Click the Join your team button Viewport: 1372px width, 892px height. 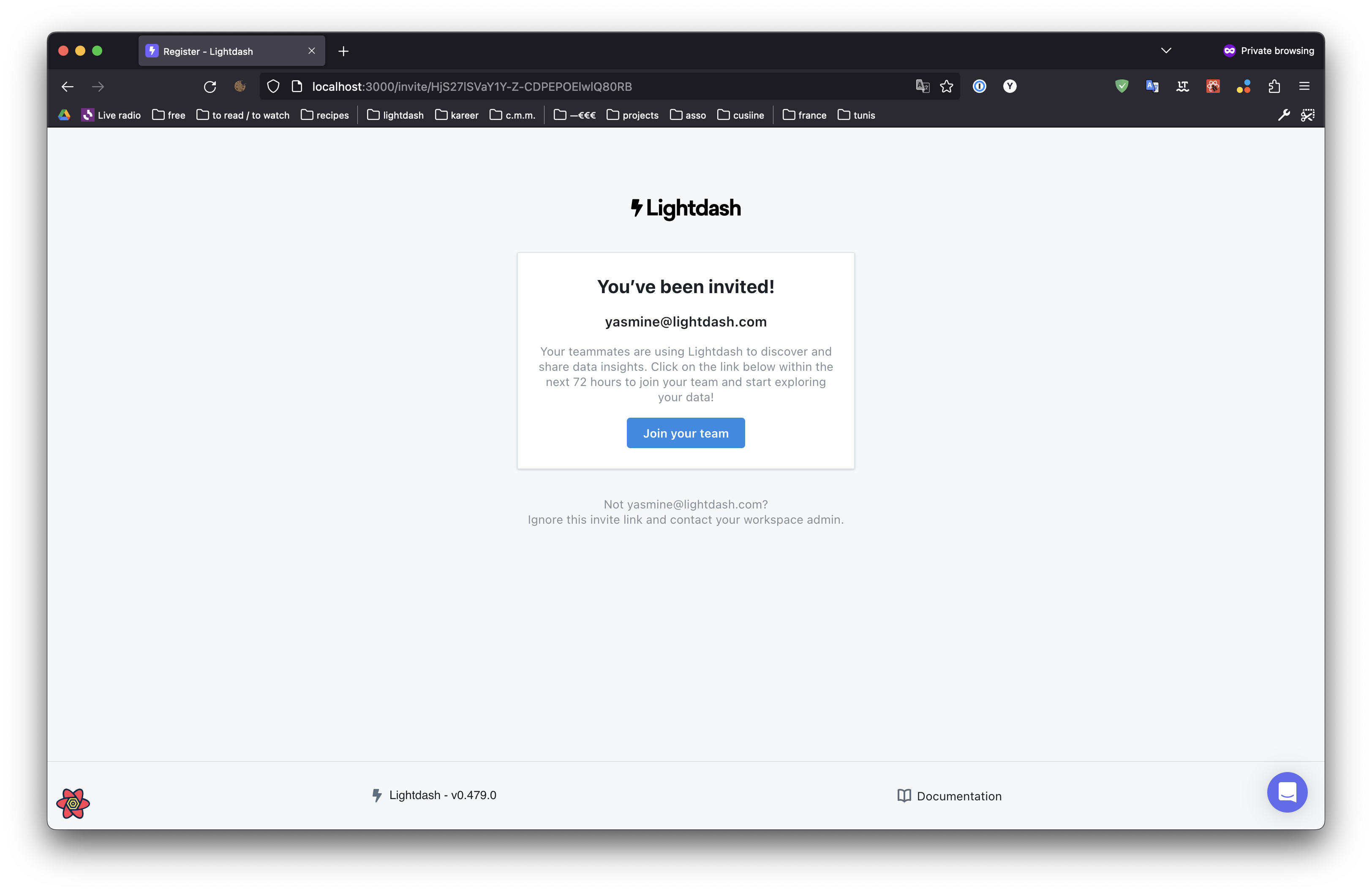pos(686,433)
